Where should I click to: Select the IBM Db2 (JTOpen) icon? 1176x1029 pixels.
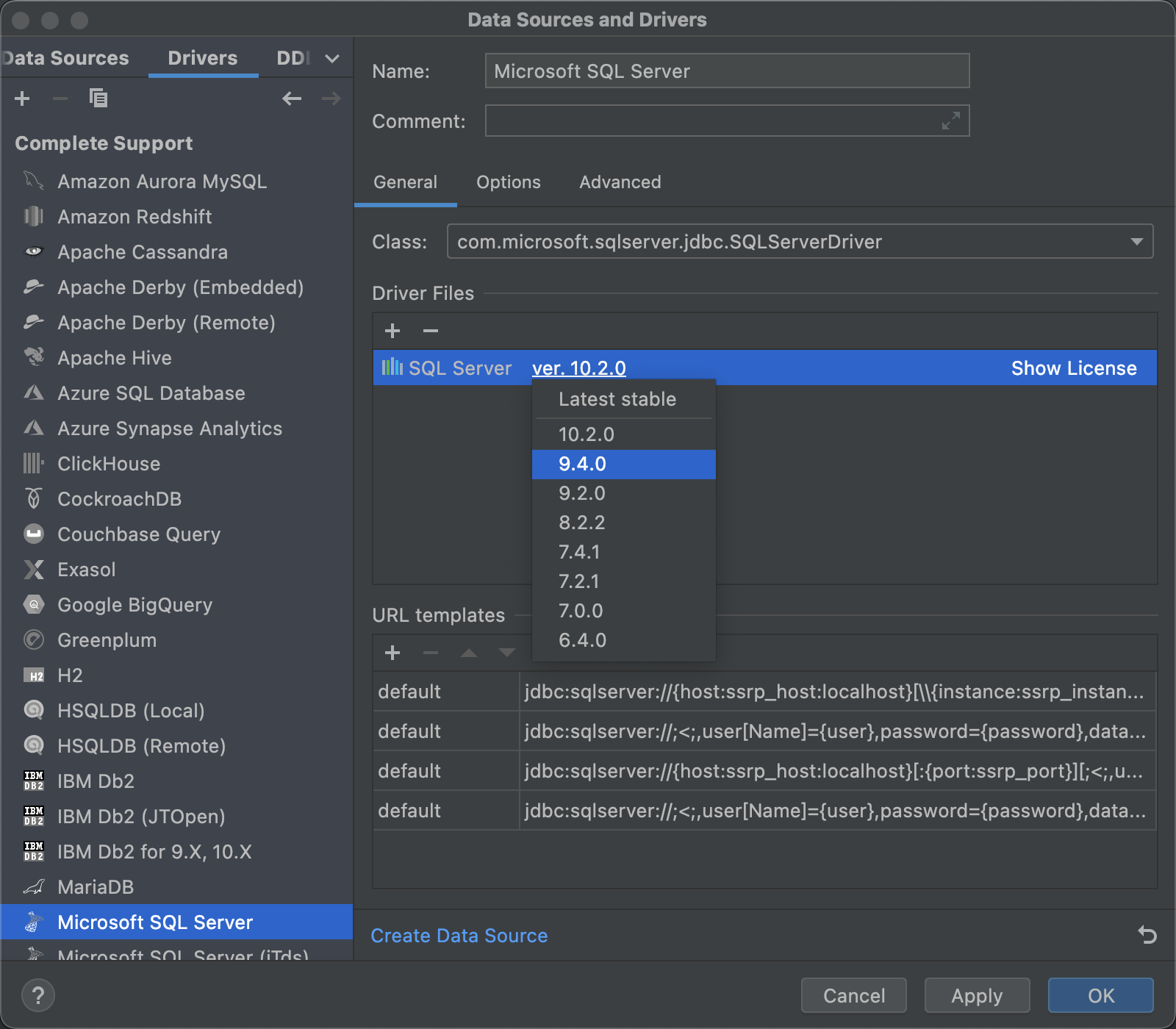click(34, 816)
